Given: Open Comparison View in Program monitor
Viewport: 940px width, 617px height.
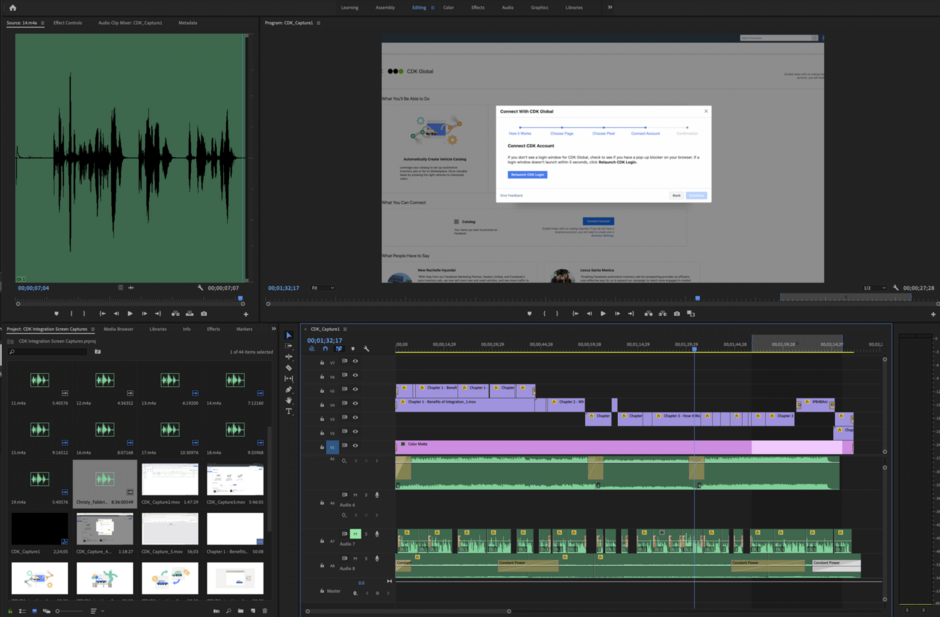Looking at the screenshot, I should (691, 314).
